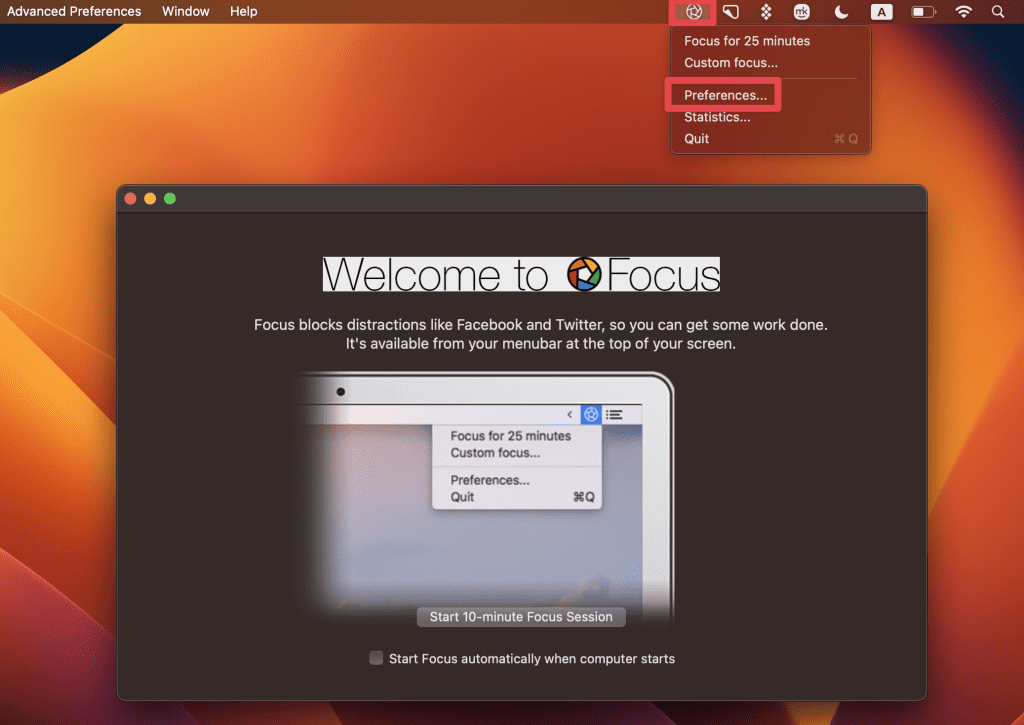Enable 'Start Focus automatically when computer starts'
The height and width of the screenshot is (725, 1024).
(x=376, y=658)
